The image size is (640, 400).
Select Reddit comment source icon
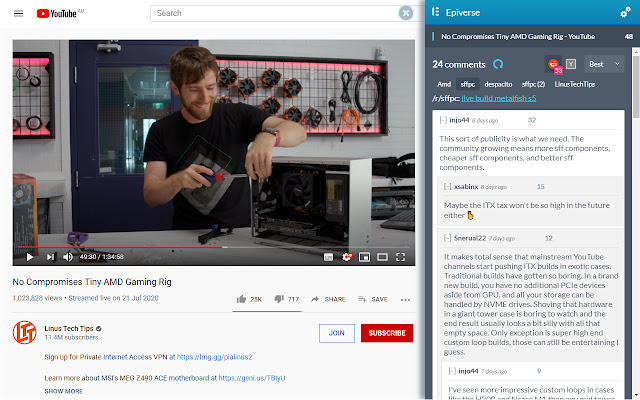coord(554,64)
